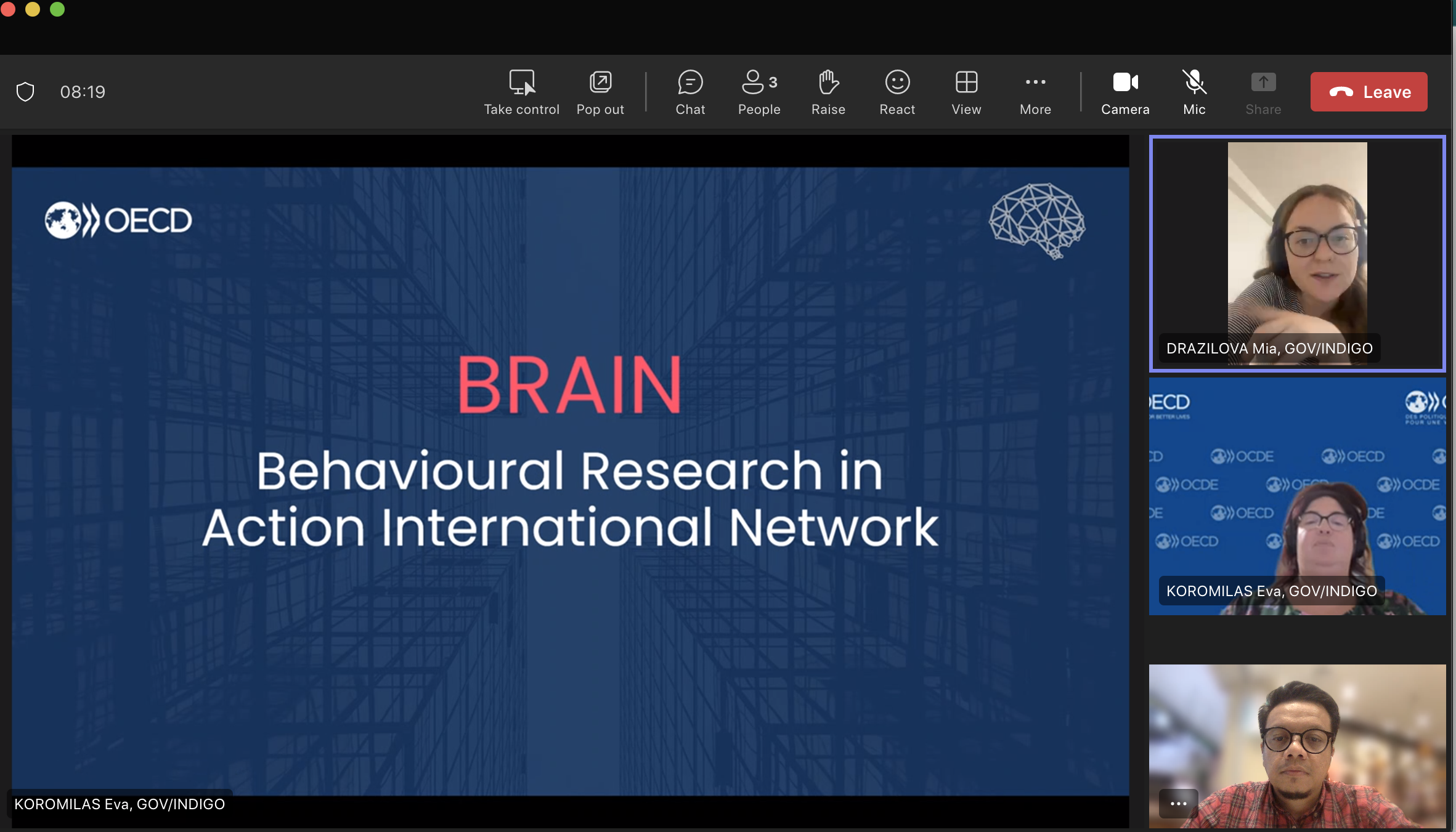Open the React emoji menu

897,92
